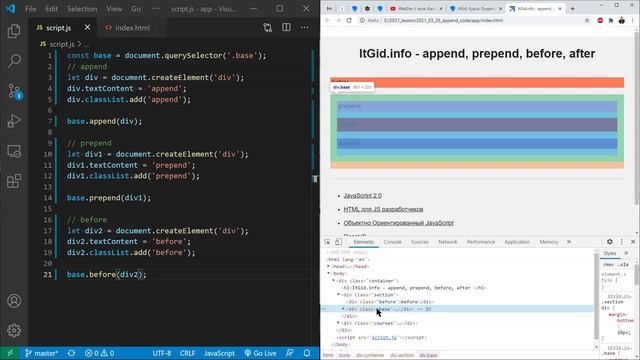This screenshot has height=360, width=640.
Task: Expand the head element in DOM tree
Action: point(329,266)
